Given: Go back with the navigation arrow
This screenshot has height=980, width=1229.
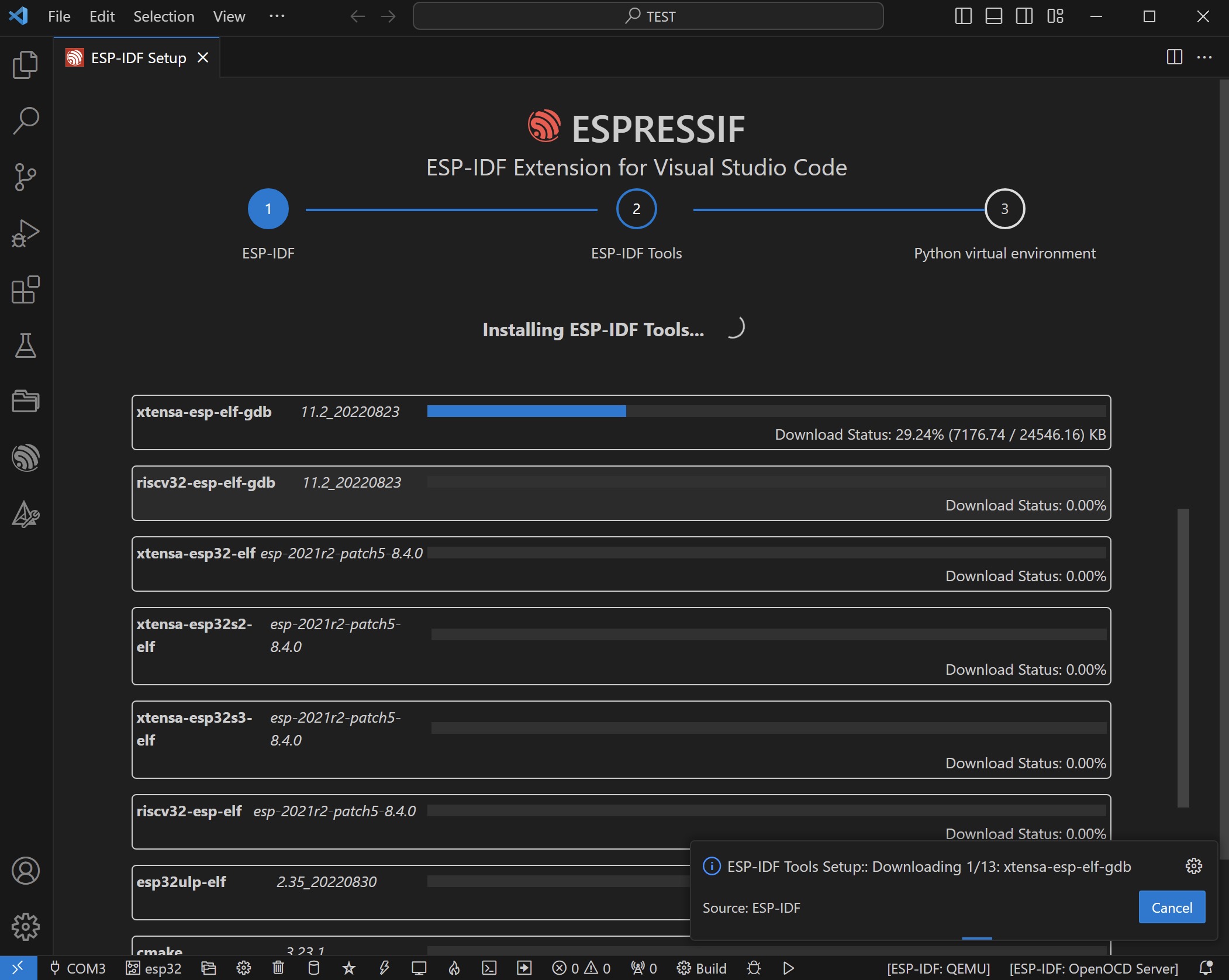Looking at the screenshot, I should [357, 16].
